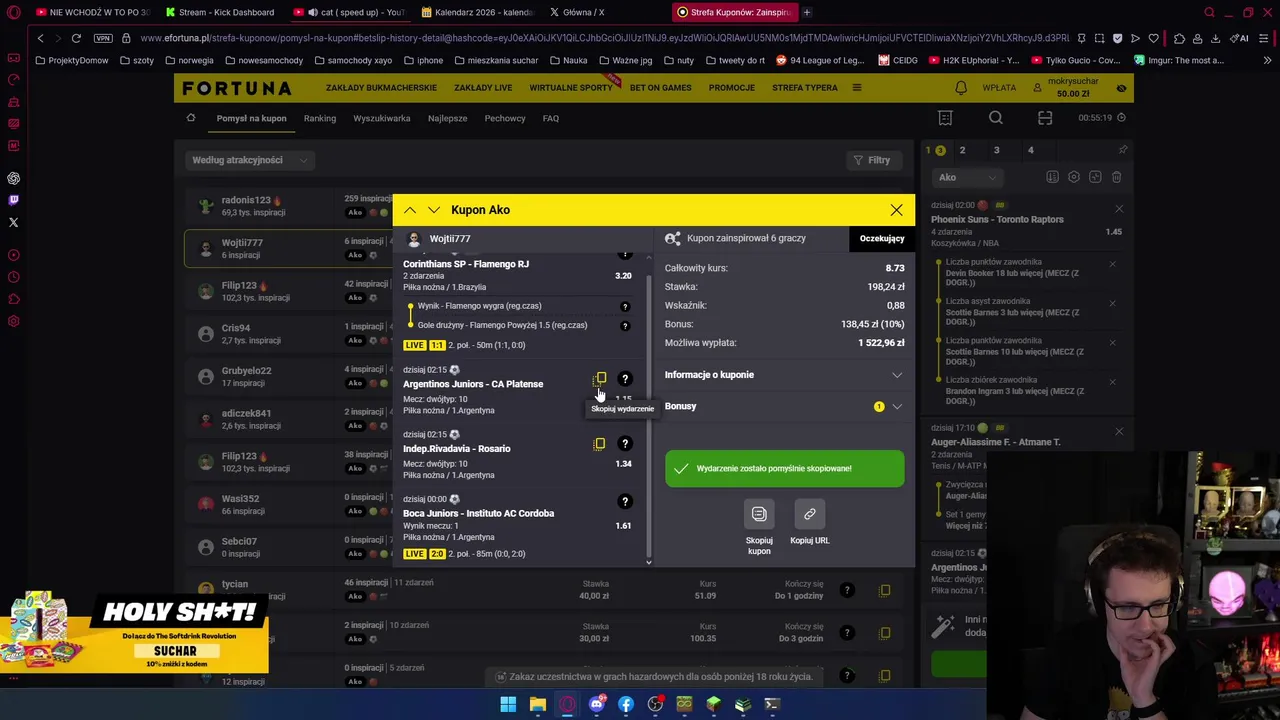The width and height of the screenshot is (1280, 720).
Task: Open Zakłady bukmacherskie menu
Action: [x=381, y=88]
